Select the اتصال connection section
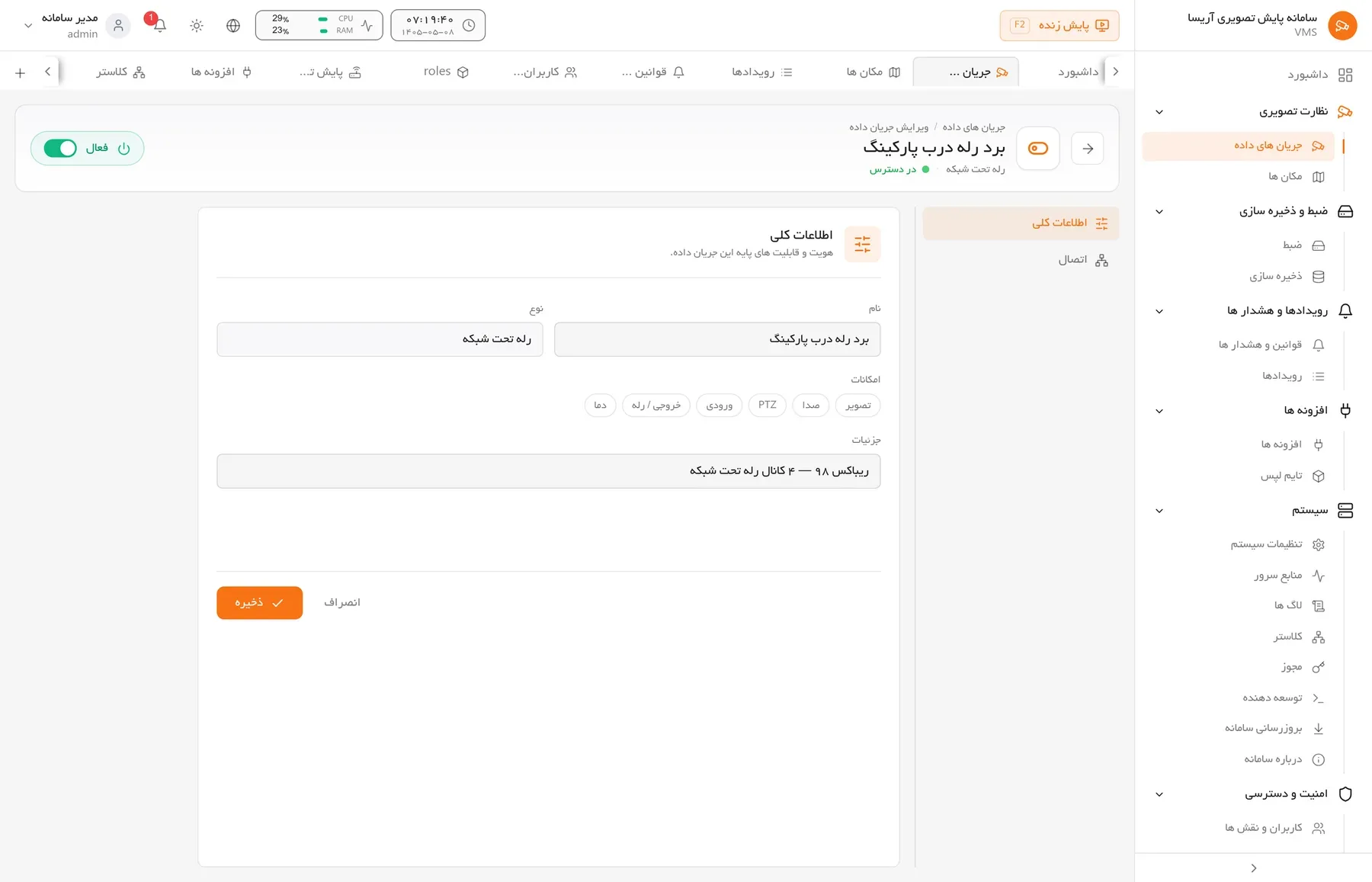The width and height of the screenshot is (1372, 882). (1021, 261)
